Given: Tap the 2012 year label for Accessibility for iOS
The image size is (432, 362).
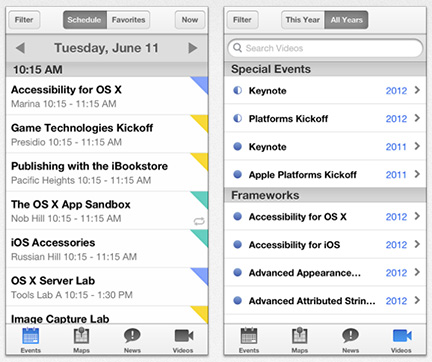Looking at the screenshot, I should tap(396, 245).
